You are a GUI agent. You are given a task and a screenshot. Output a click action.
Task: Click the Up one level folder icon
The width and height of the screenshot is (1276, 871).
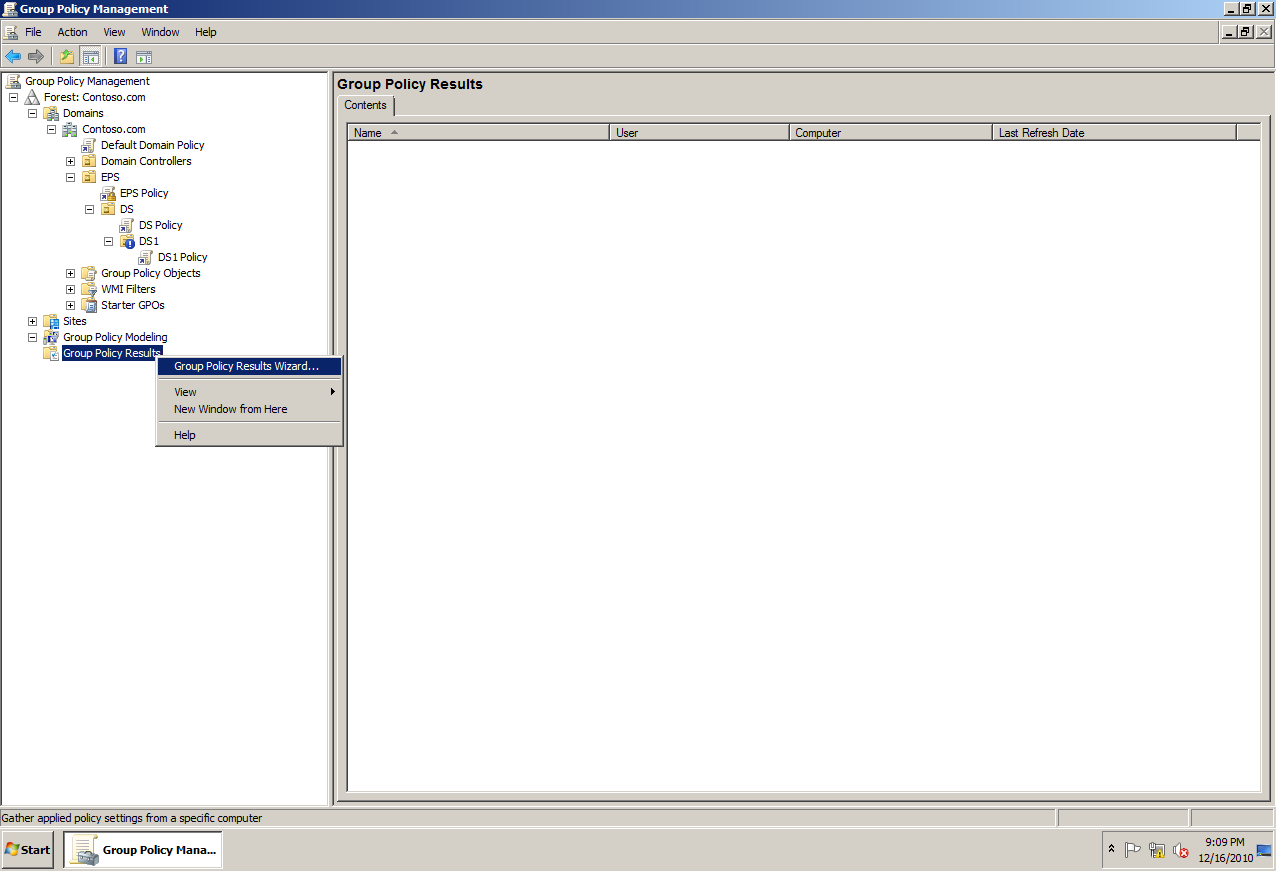(x=66, y=56)
